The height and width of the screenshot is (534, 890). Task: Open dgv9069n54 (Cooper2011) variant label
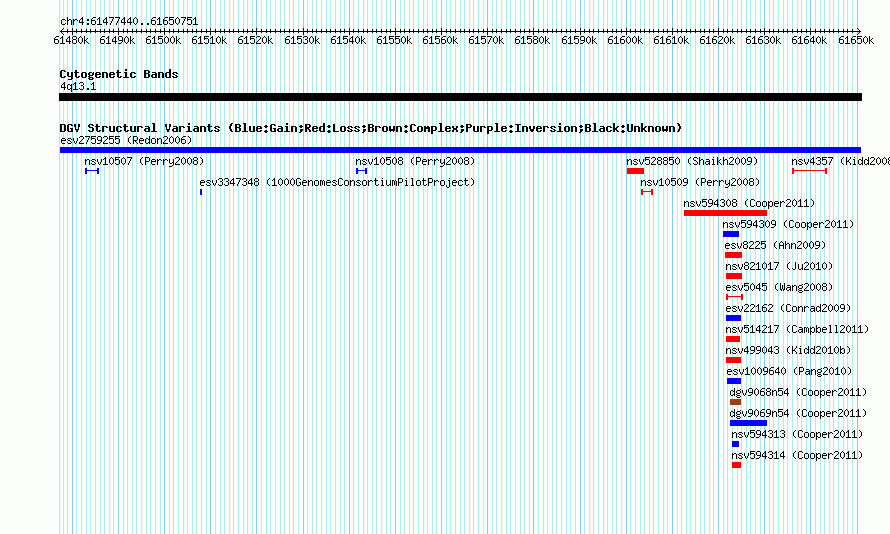(x=798, y=413)
